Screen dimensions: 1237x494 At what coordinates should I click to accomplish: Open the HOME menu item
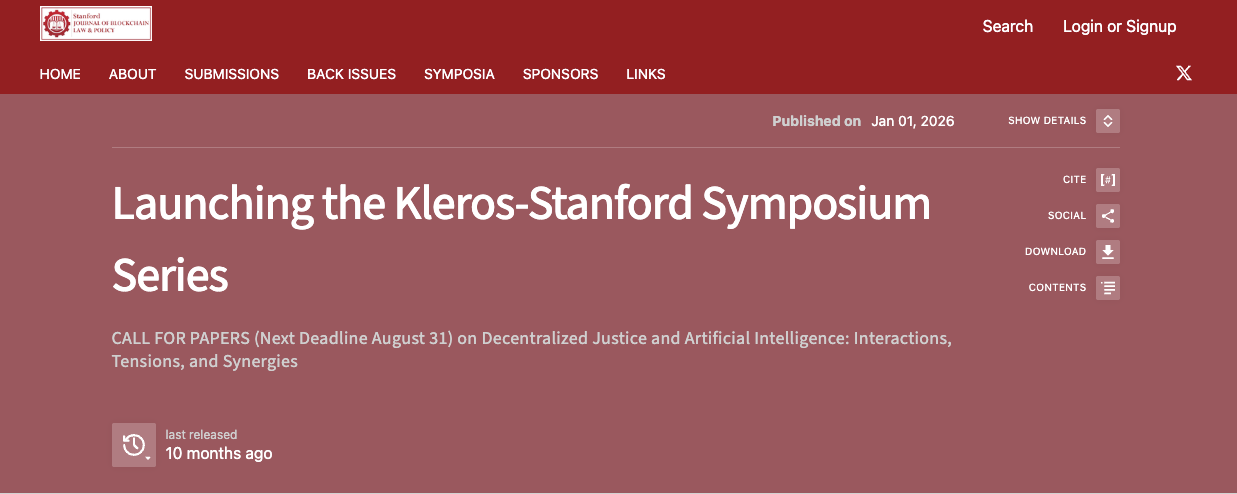click(x=60, y=74)
